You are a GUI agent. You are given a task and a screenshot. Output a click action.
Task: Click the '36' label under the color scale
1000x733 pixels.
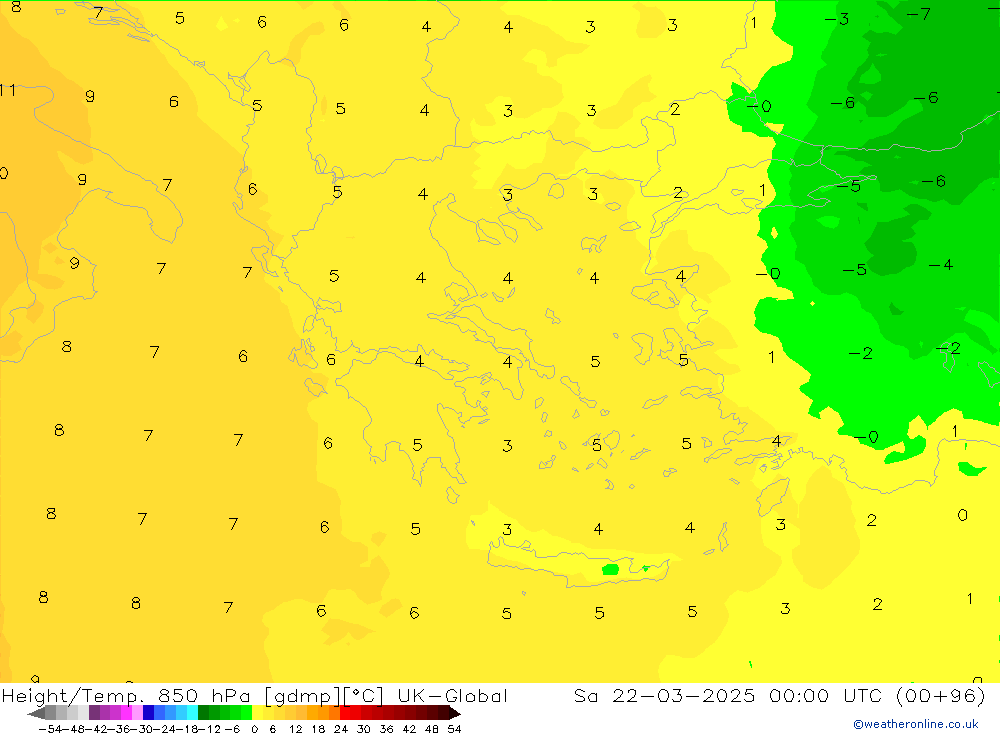click(386, 729)
